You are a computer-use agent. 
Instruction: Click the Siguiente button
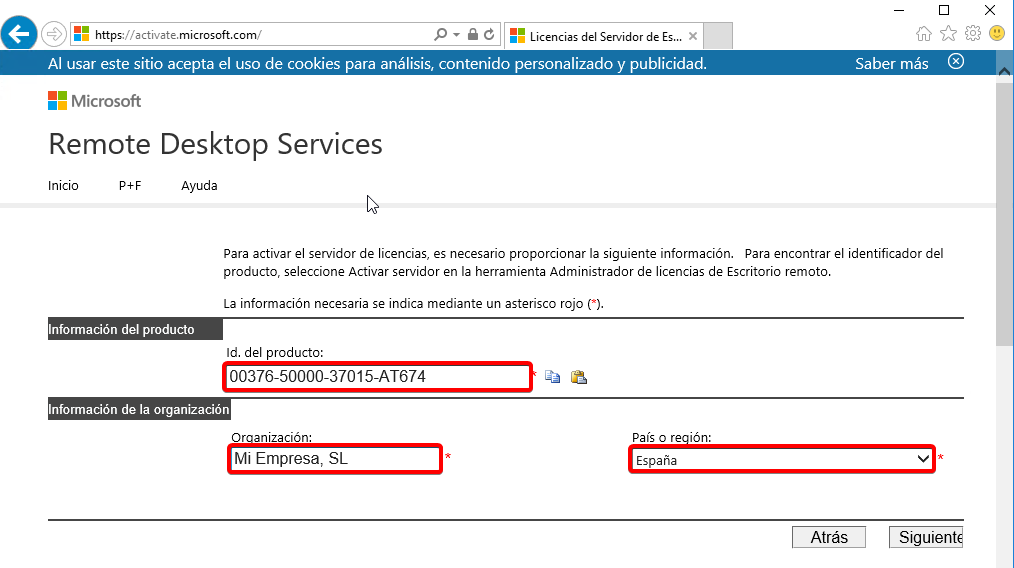point(926,537)
